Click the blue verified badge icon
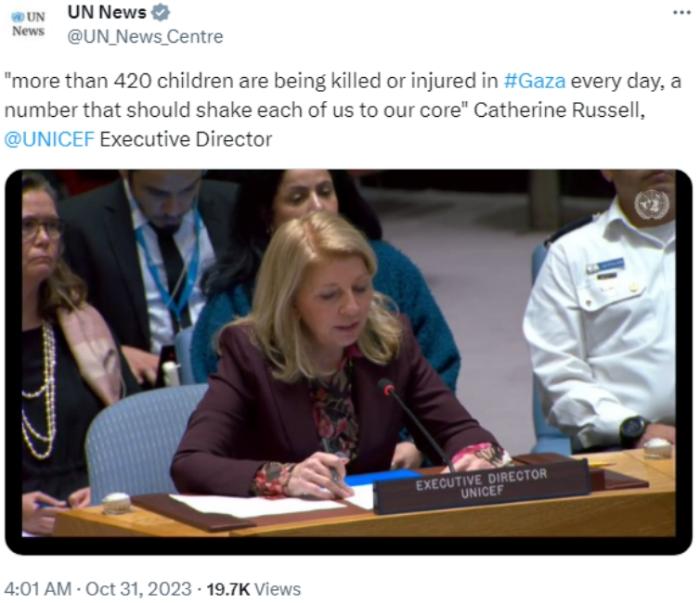The height and width of the screenshot is (603, 700). pyautogui.click(x=161, y=13)
